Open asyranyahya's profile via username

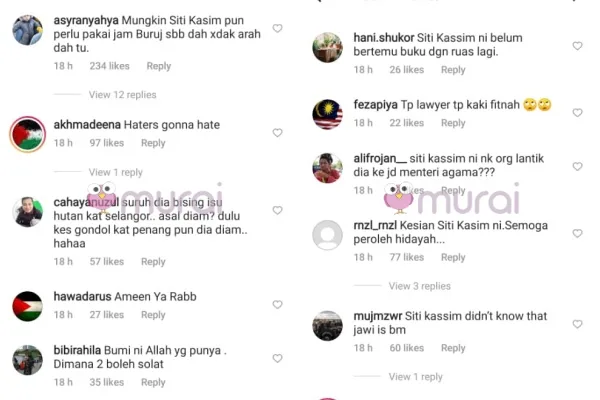pyautogui.click(x=86, y=20)
